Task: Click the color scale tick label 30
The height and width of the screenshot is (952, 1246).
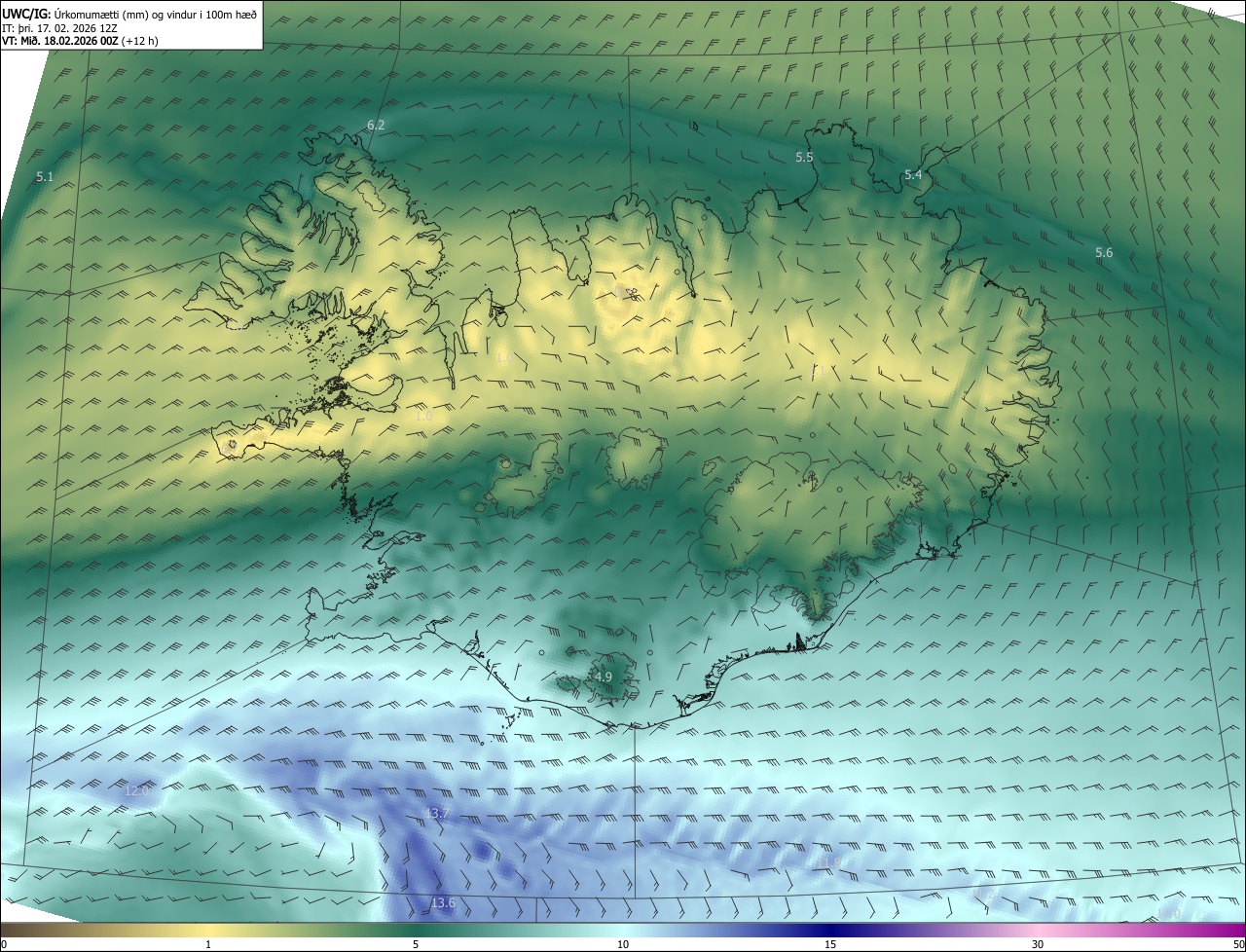Action: 1038,944
